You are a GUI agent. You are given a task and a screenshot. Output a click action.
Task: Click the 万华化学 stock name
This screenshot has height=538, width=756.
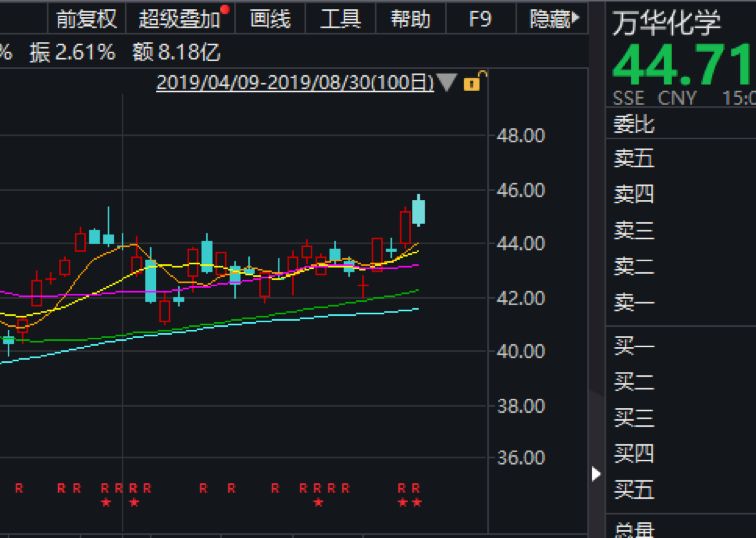pos(666,22)
